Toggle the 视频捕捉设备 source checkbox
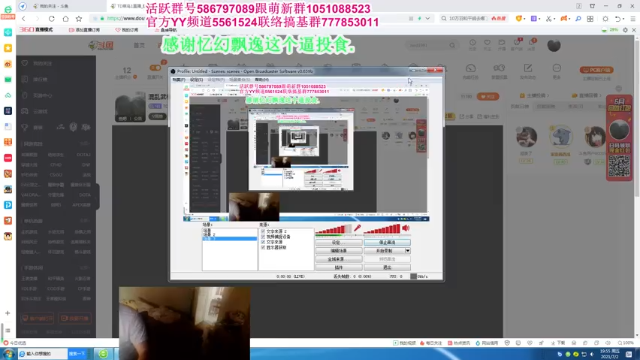The width and height of the screenshot is (640, 360). (x=263, y=237)
